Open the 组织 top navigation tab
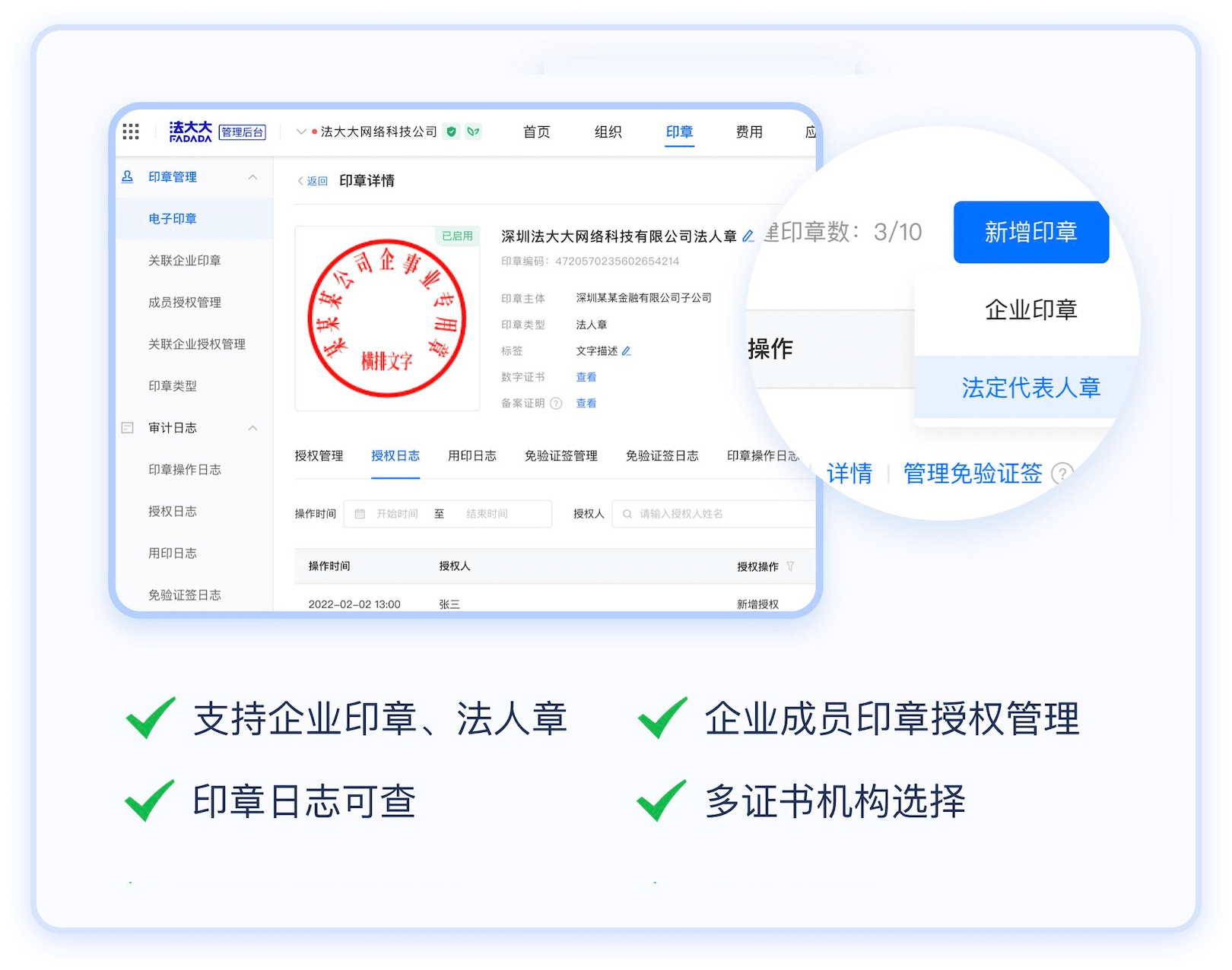 point(608,132)
